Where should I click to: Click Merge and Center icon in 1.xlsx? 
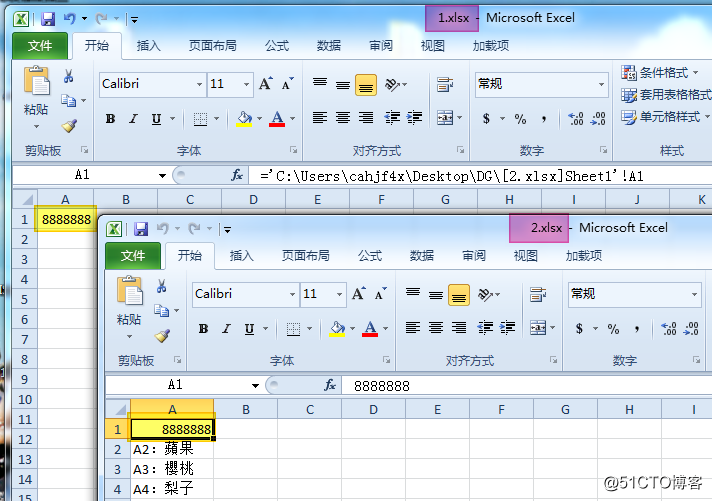click(x=445, y=118)
